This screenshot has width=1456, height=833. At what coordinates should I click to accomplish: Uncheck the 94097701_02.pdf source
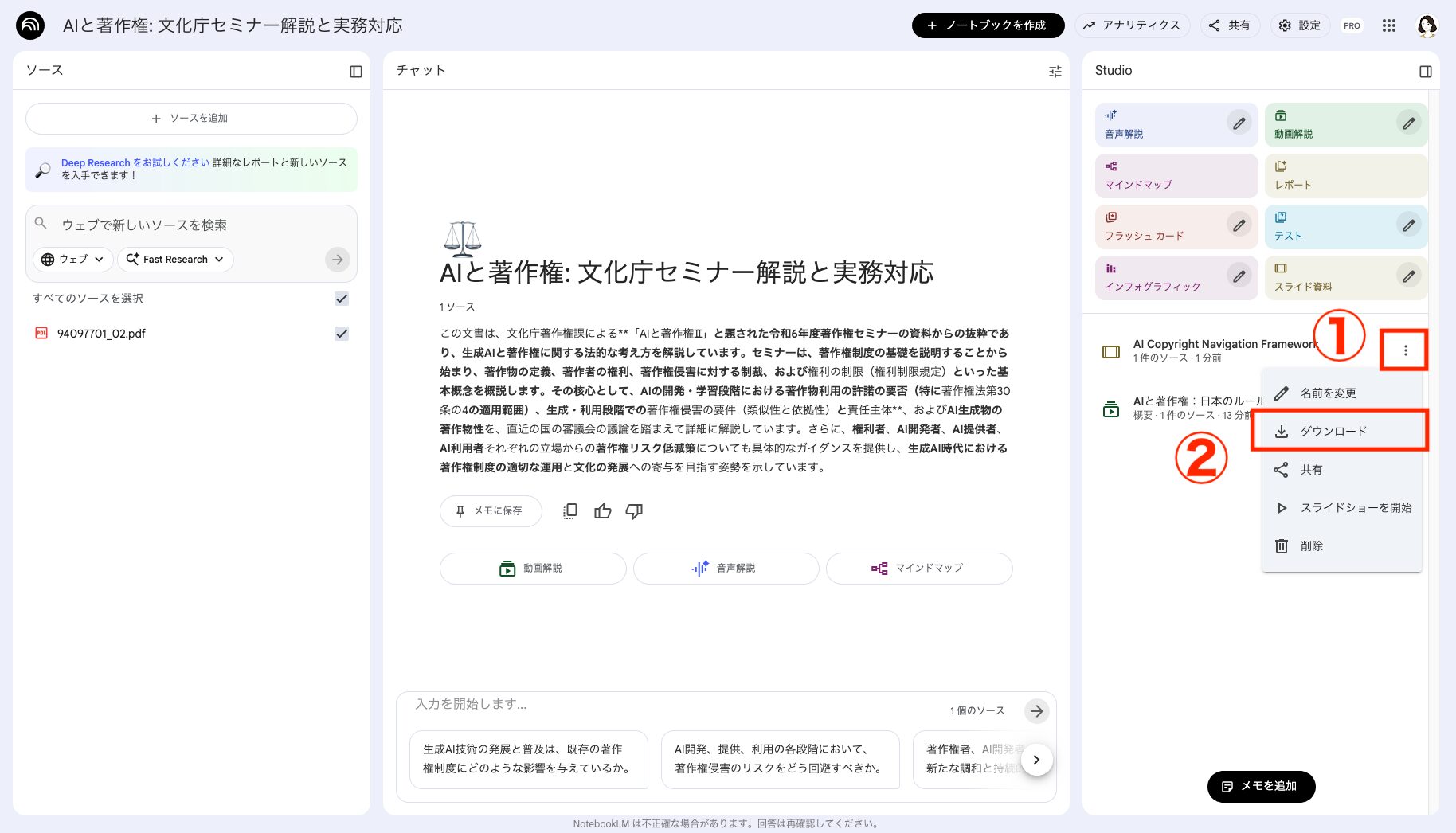[x=342, y=333]
